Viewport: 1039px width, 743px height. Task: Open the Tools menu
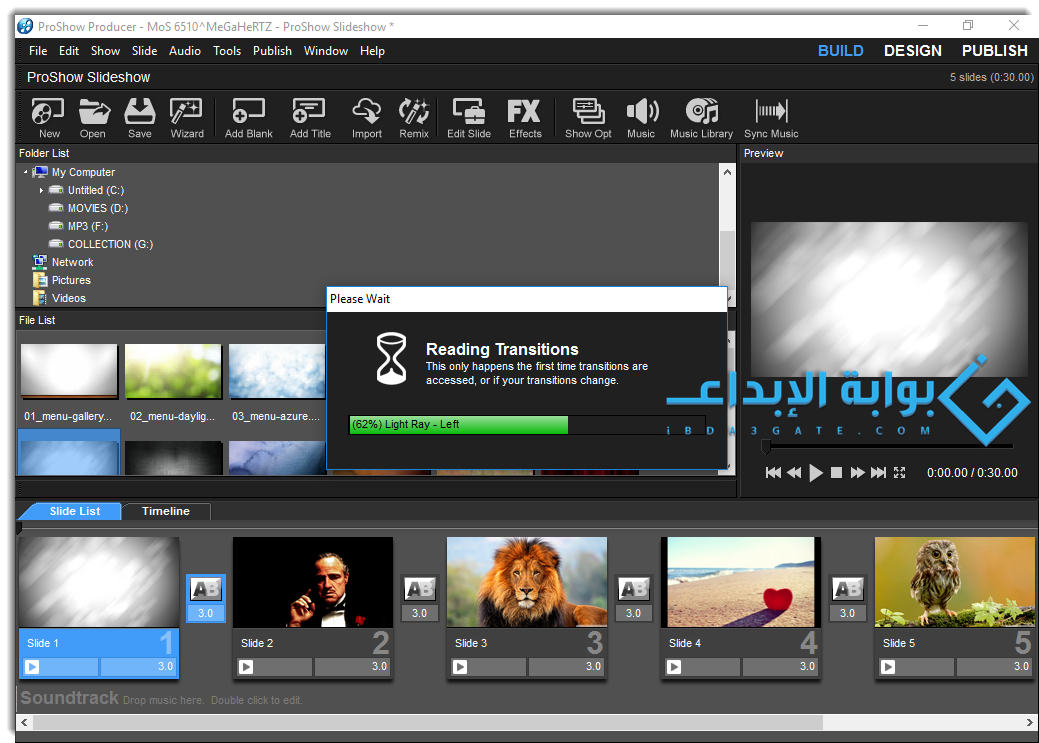click(x=227, y=51)
